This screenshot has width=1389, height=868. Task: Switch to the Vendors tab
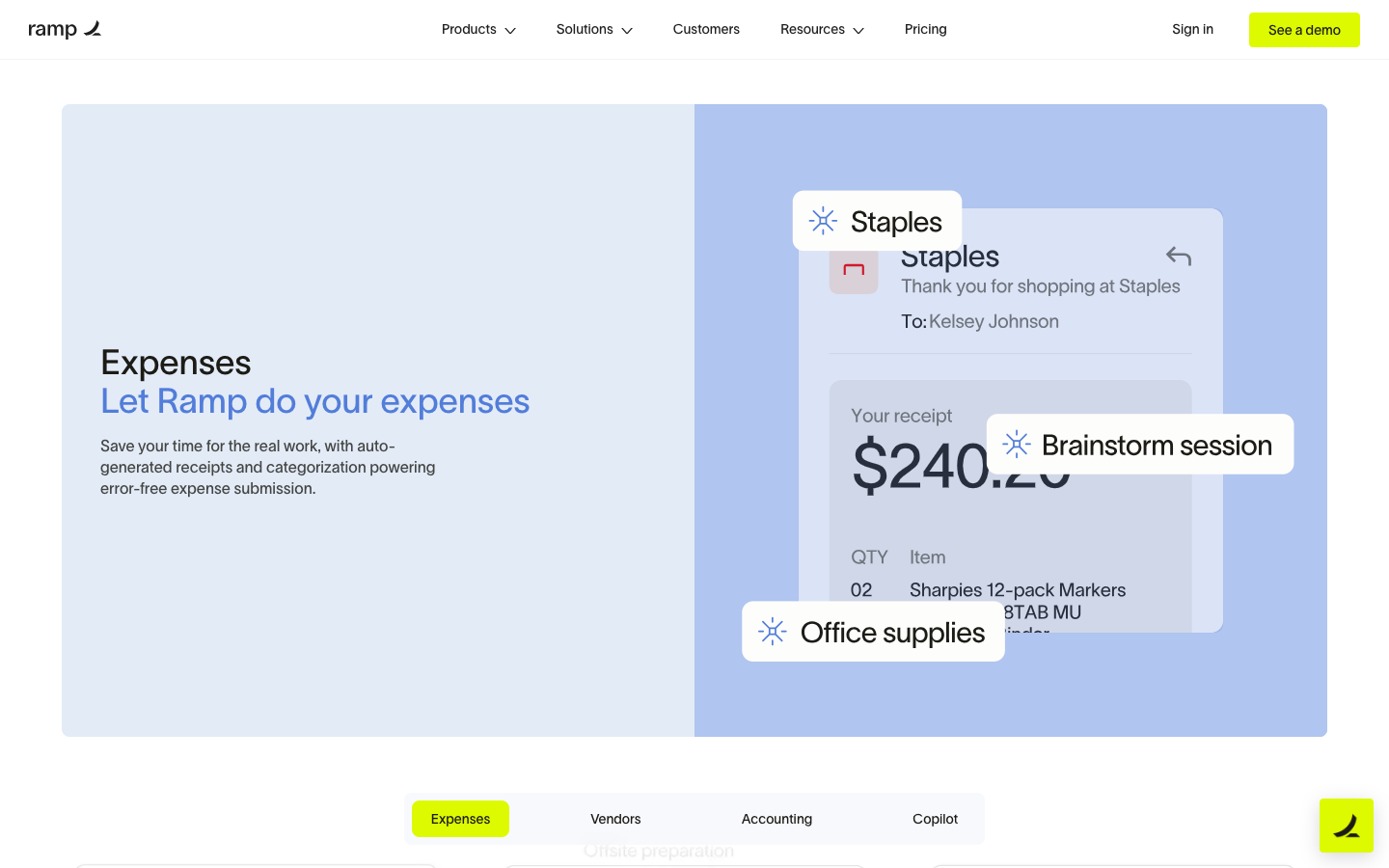(615, 819)
